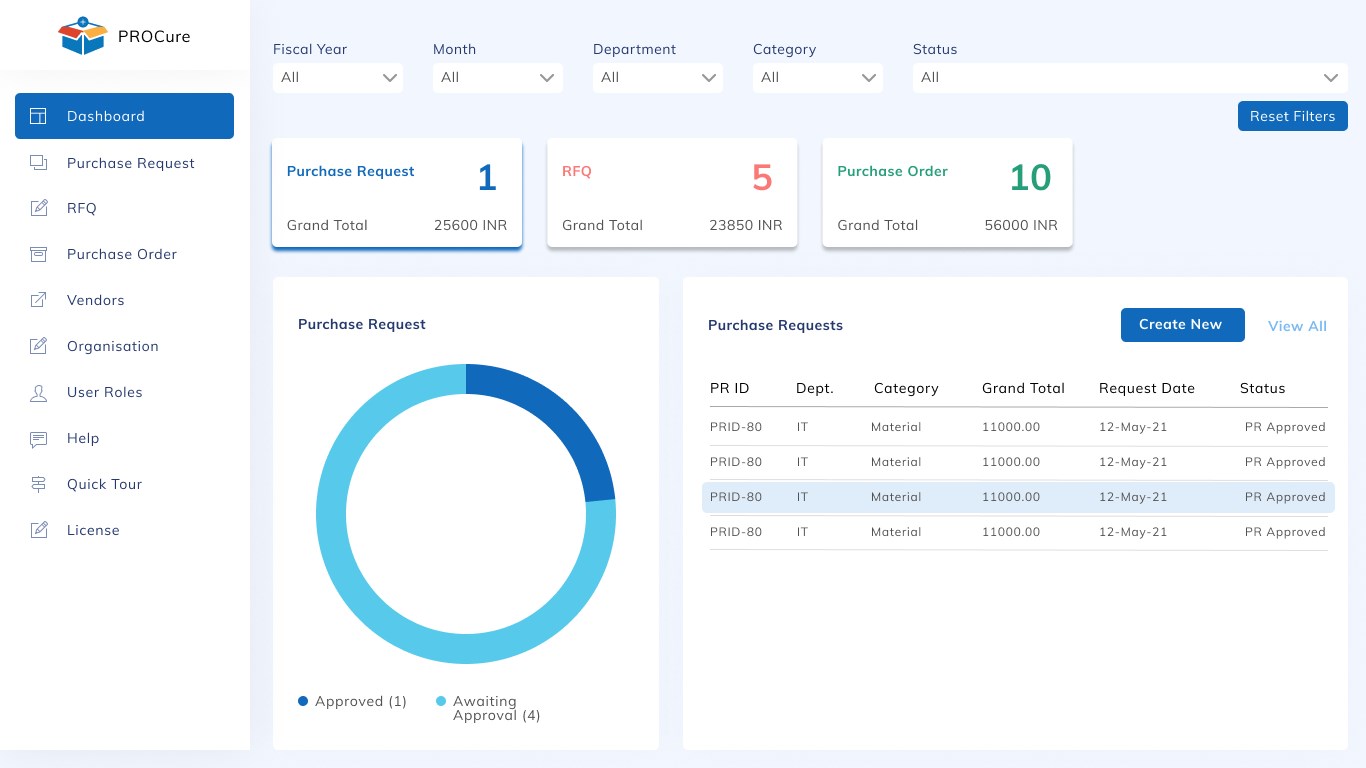Click the 23850 INR grand total value

(746, 225)
